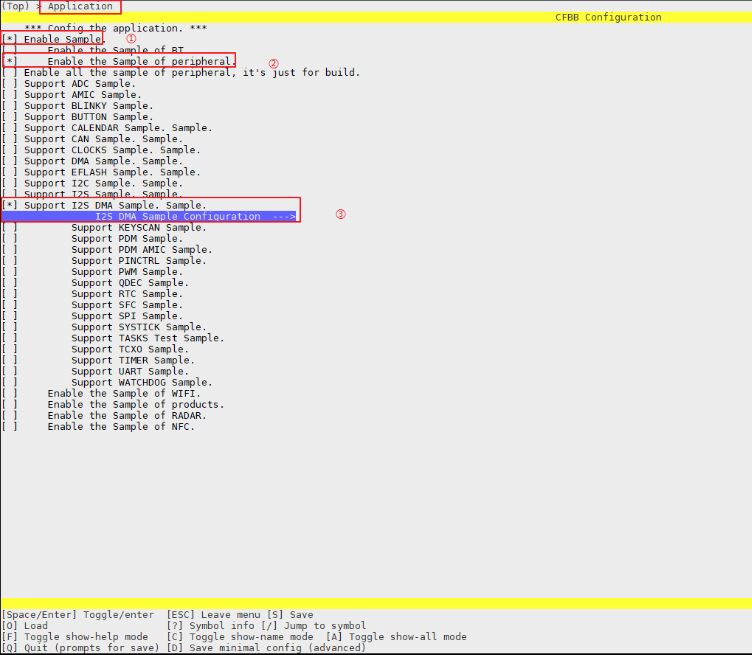Select Application in the breadcrumb path

click(80, 7)
